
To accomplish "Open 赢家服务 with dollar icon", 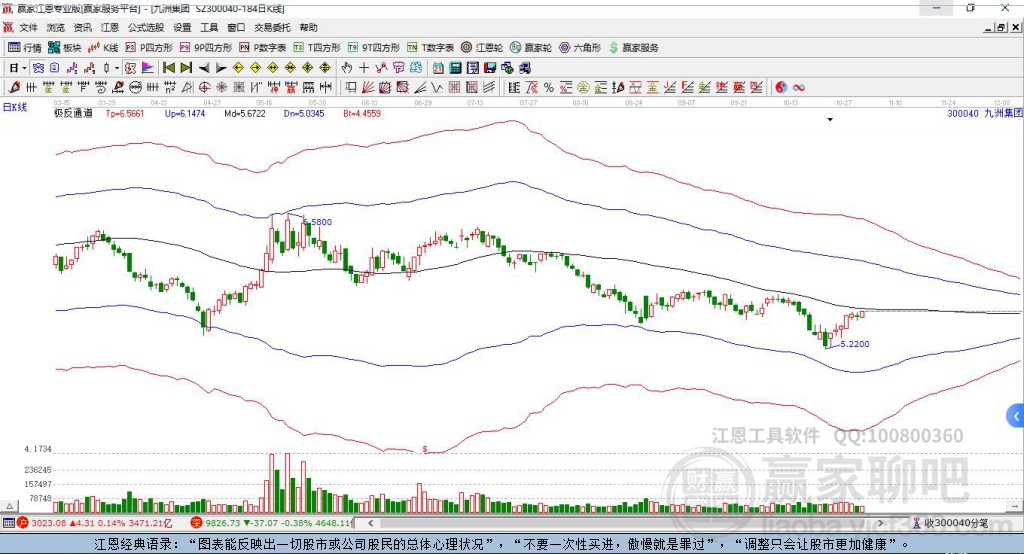I will (x=633, y=48).
